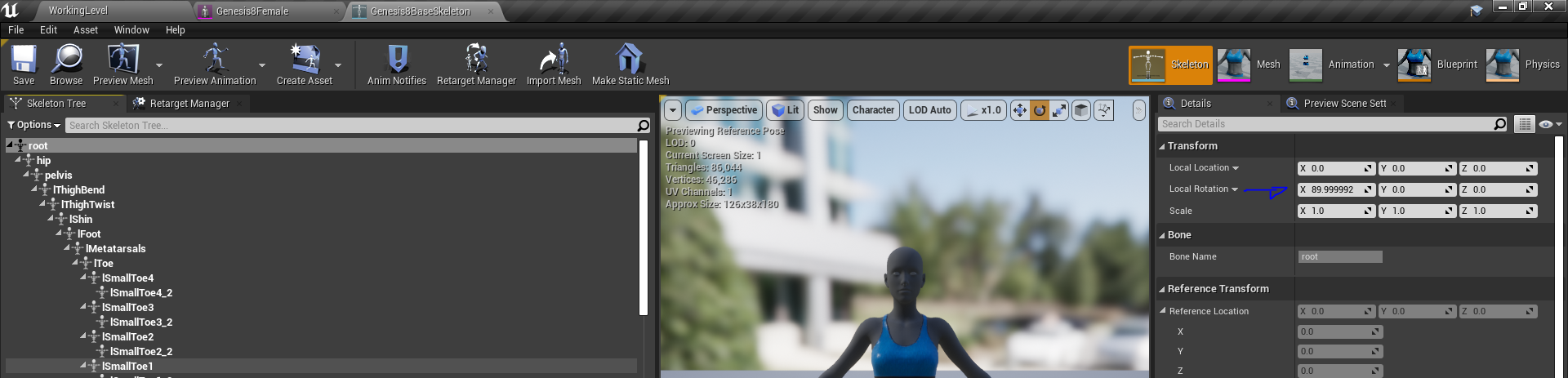Open Animation mode dropdown arrow
The image size is (1568, 378).
click(1387, 65)
